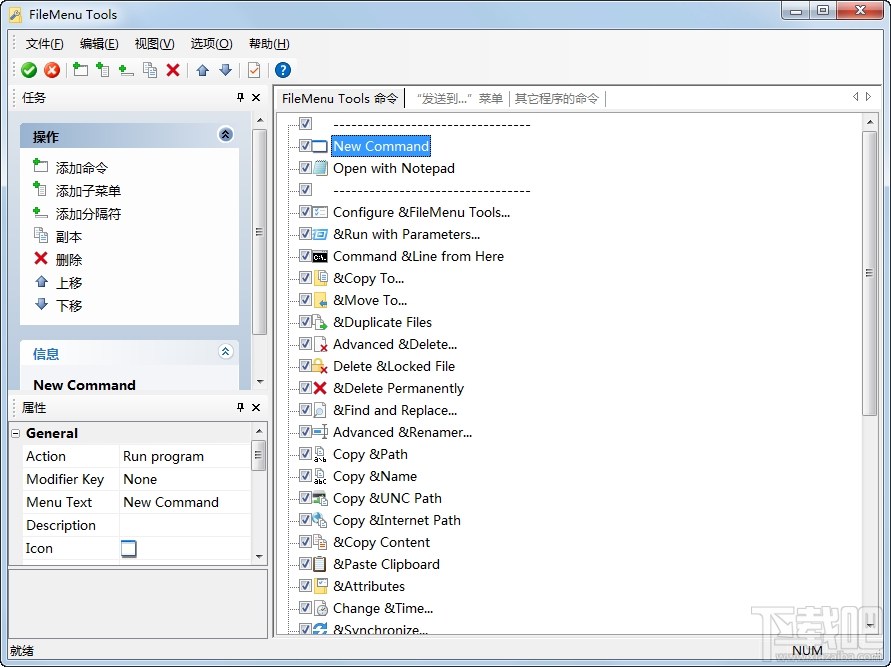The image size is (891, 667).
Task: Click the 副本 action link
Action: click(x=69, y=237)
